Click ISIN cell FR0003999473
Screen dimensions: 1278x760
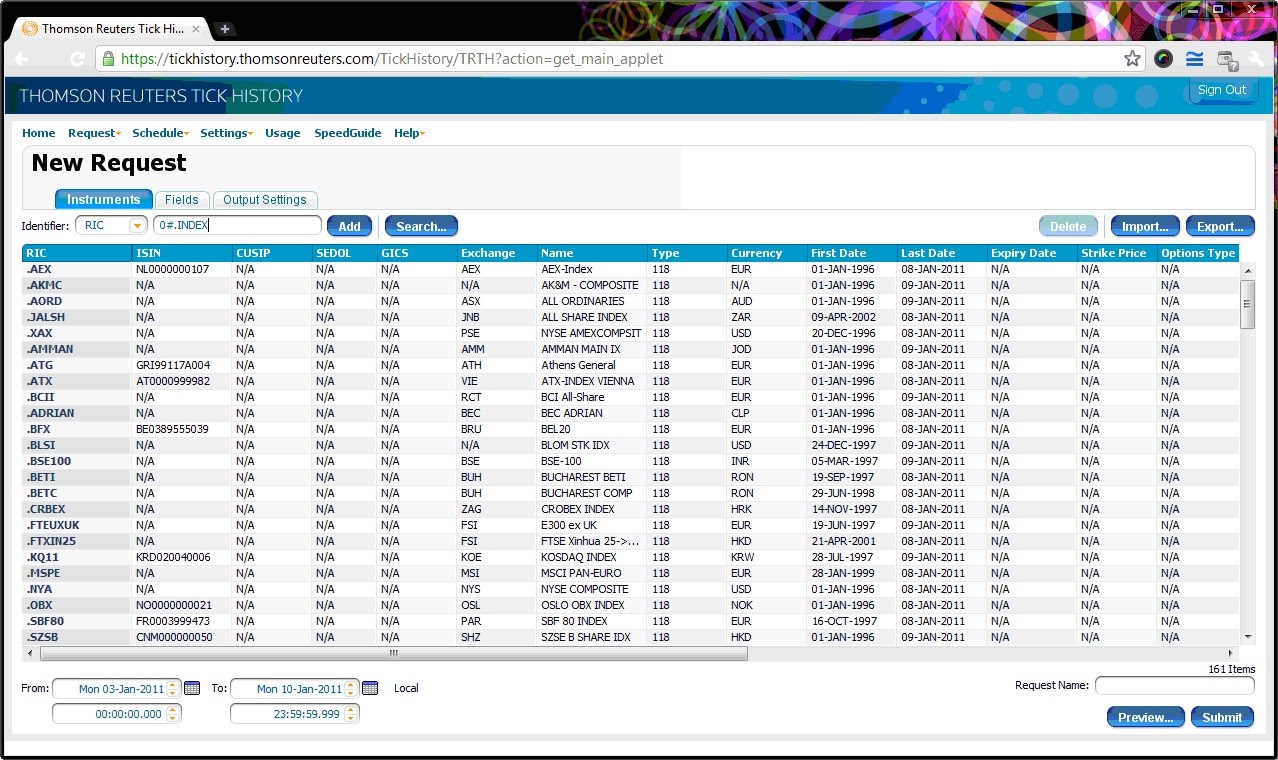coord(181,621)
